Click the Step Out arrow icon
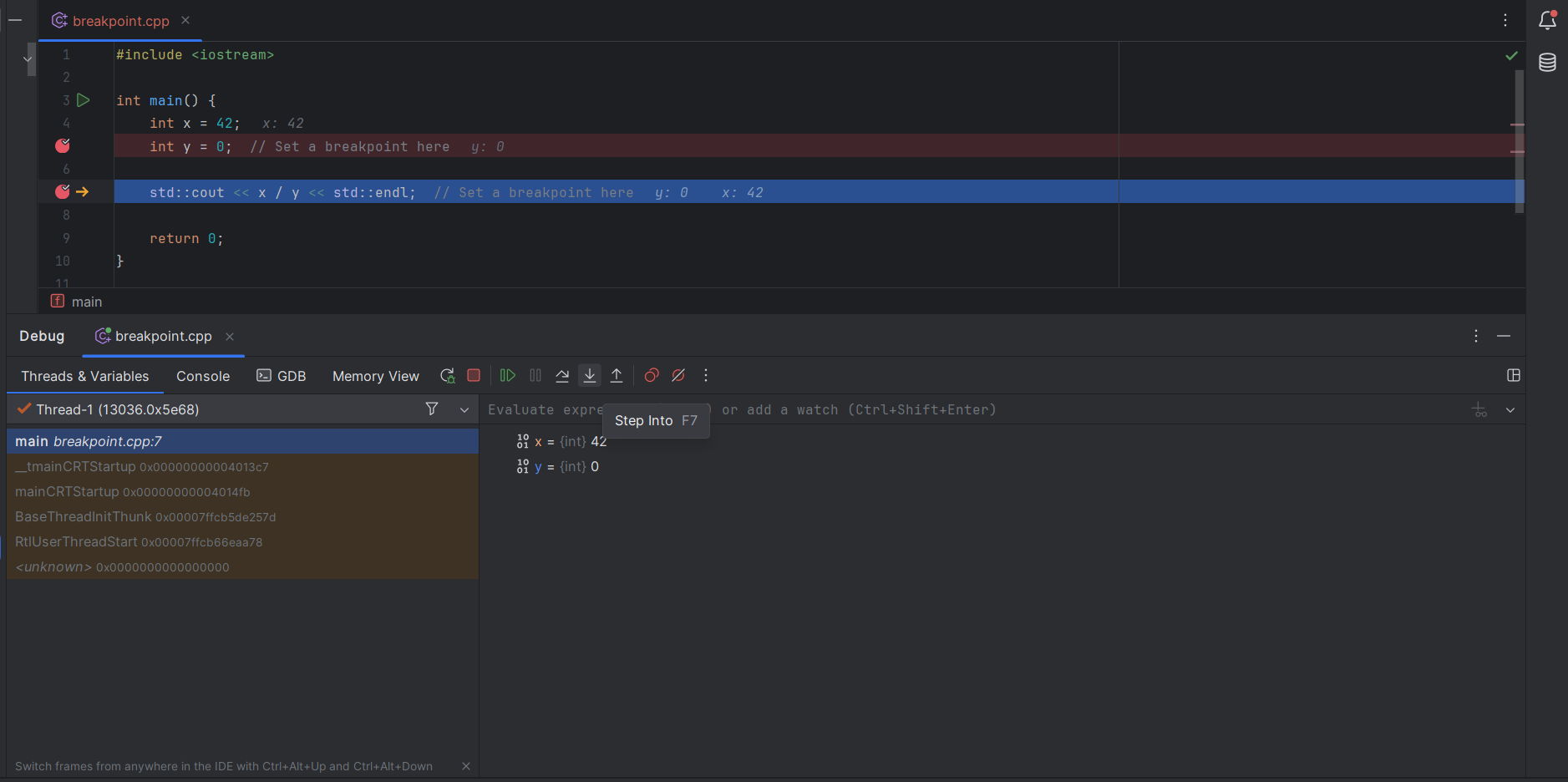The width and height of the screenshot is (1568, 782). [617, 376]
